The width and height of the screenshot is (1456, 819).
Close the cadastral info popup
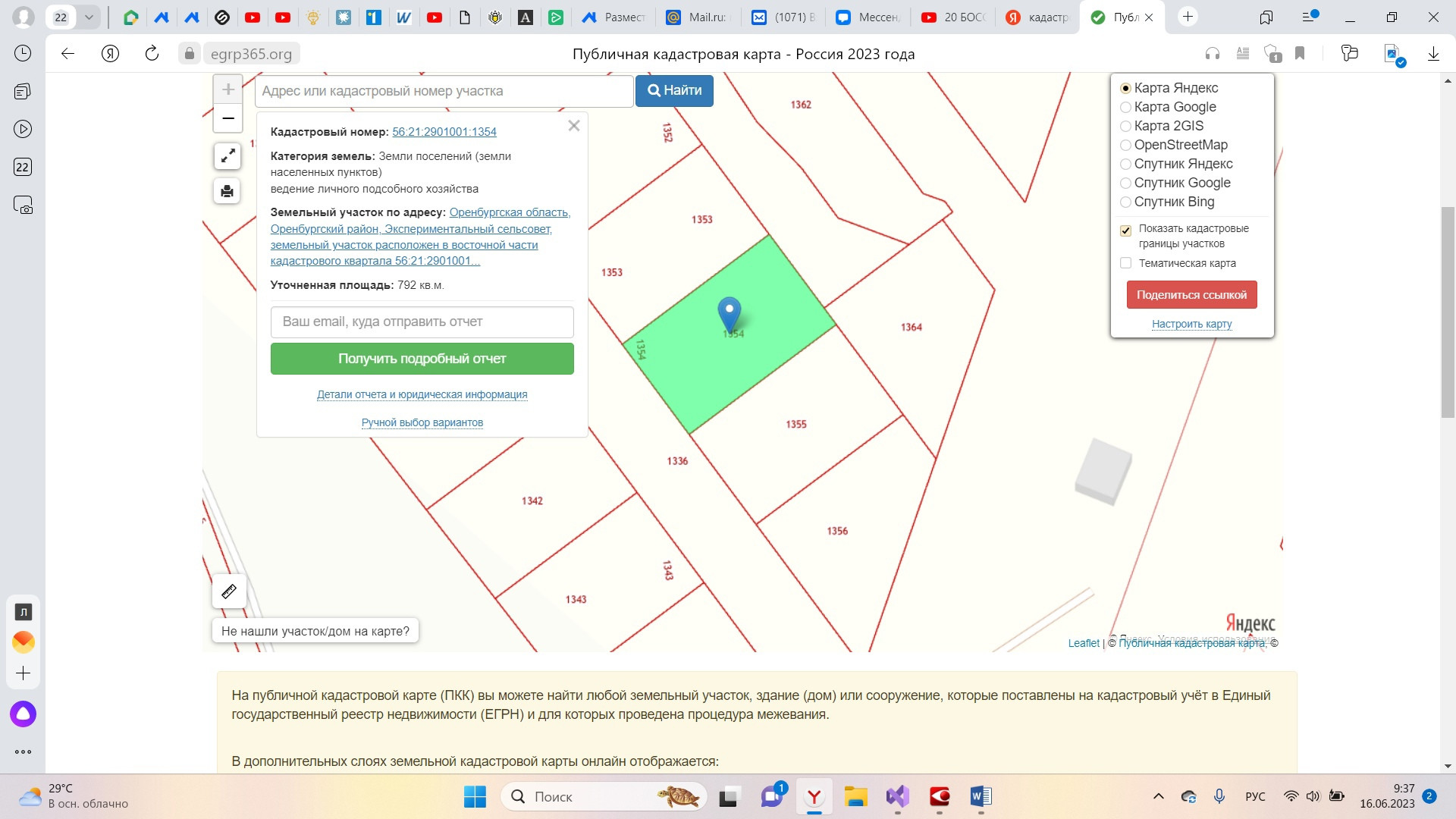(x=574, y=126)
